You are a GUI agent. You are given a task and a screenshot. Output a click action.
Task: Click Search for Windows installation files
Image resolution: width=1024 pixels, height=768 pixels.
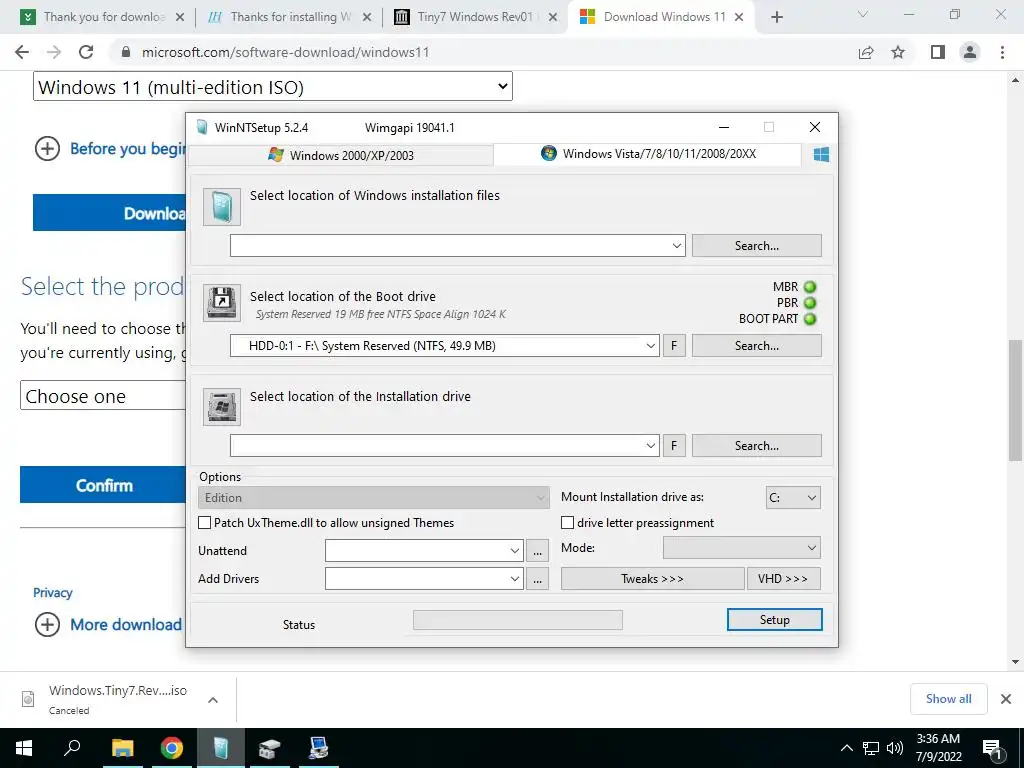[x=756, y=246]
